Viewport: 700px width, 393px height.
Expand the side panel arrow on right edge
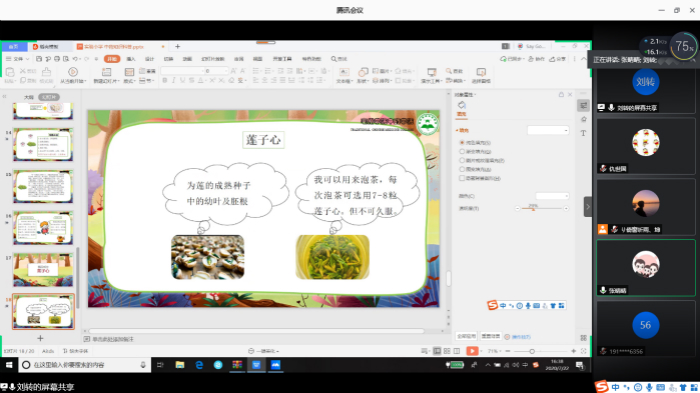[x=588, y=207]
